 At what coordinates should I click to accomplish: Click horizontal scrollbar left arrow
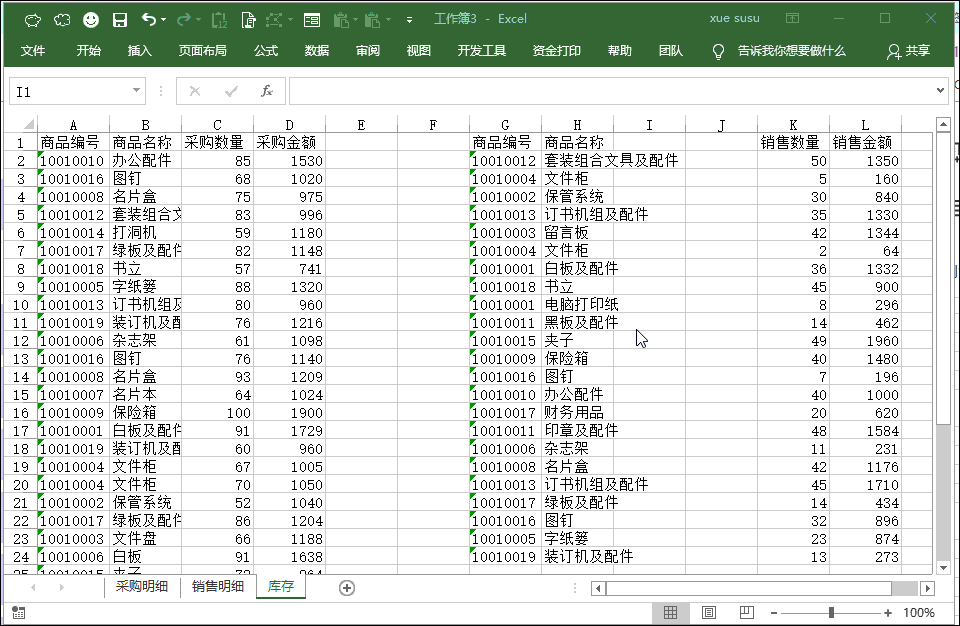tap(598, 589)
